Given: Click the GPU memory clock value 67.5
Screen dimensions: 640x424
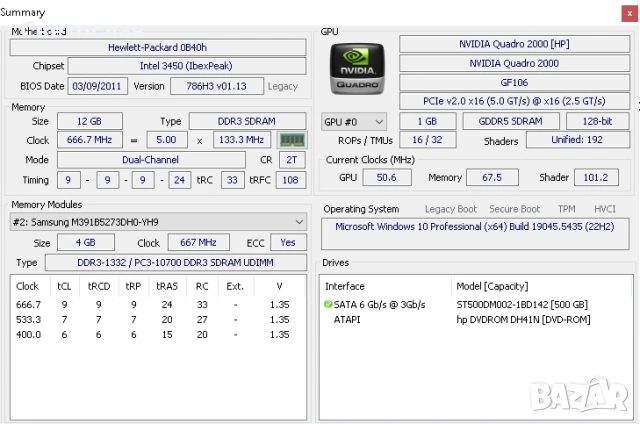Looking at the screenshot, I should (492, 177).
